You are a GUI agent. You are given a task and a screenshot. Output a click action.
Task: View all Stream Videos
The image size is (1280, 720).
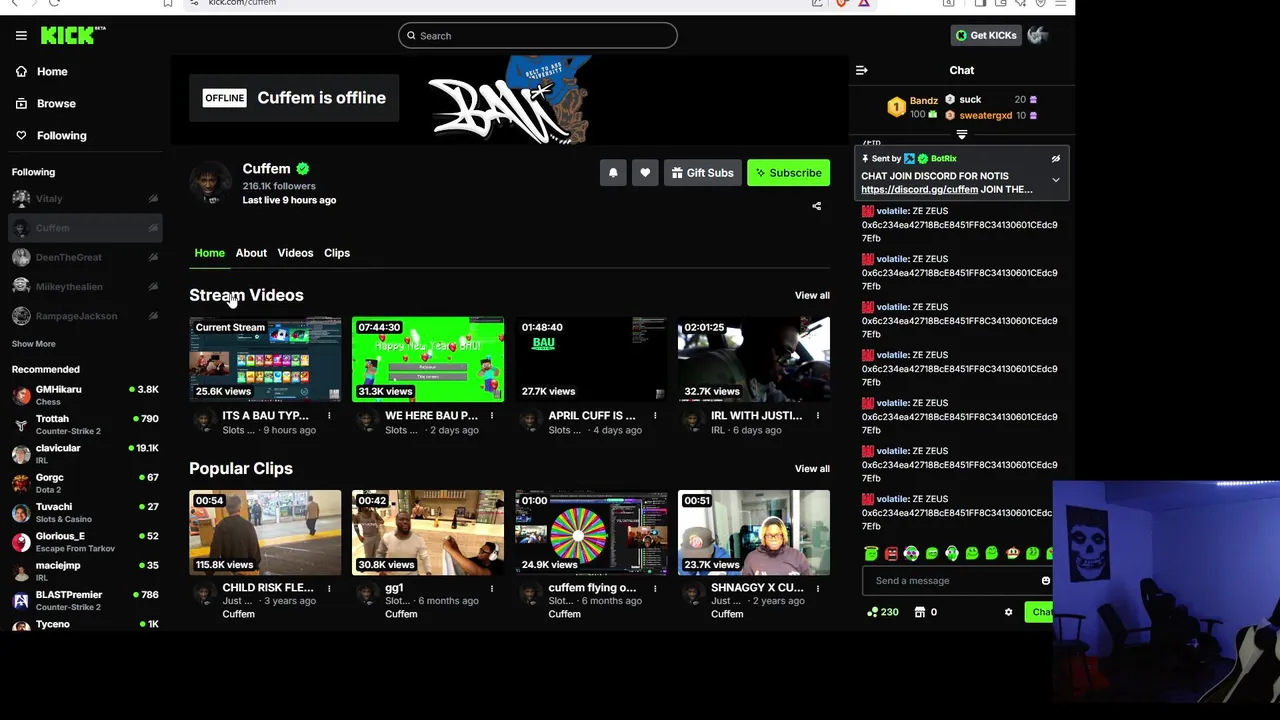(x=812, y=296)
